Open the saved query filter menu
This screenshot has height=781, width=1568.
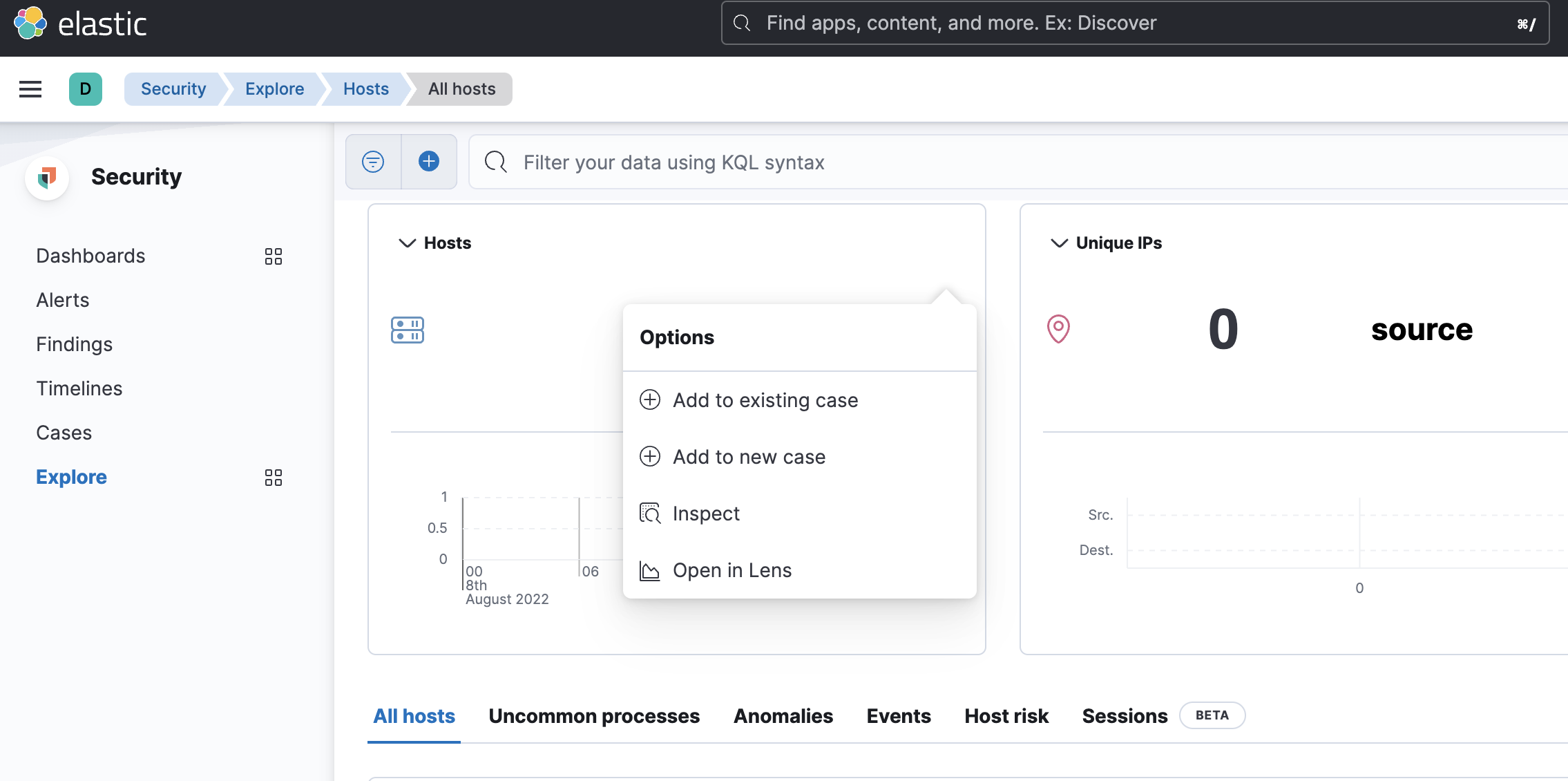pos(373,162)
